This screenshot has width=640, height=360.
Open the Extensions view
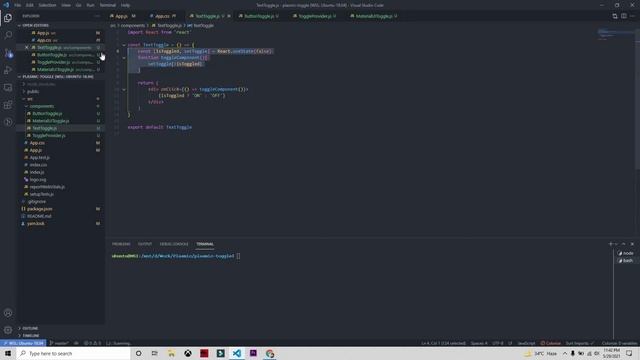pos(8,105)
